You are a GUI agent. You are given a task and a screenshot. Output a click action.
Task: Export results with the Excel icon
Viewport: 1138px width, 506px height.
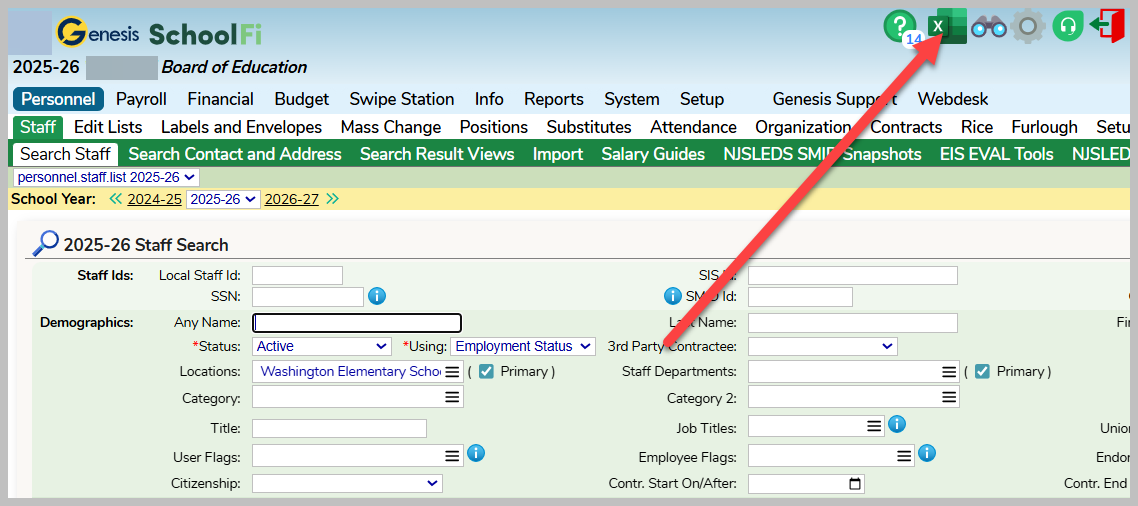pos(947,26)
